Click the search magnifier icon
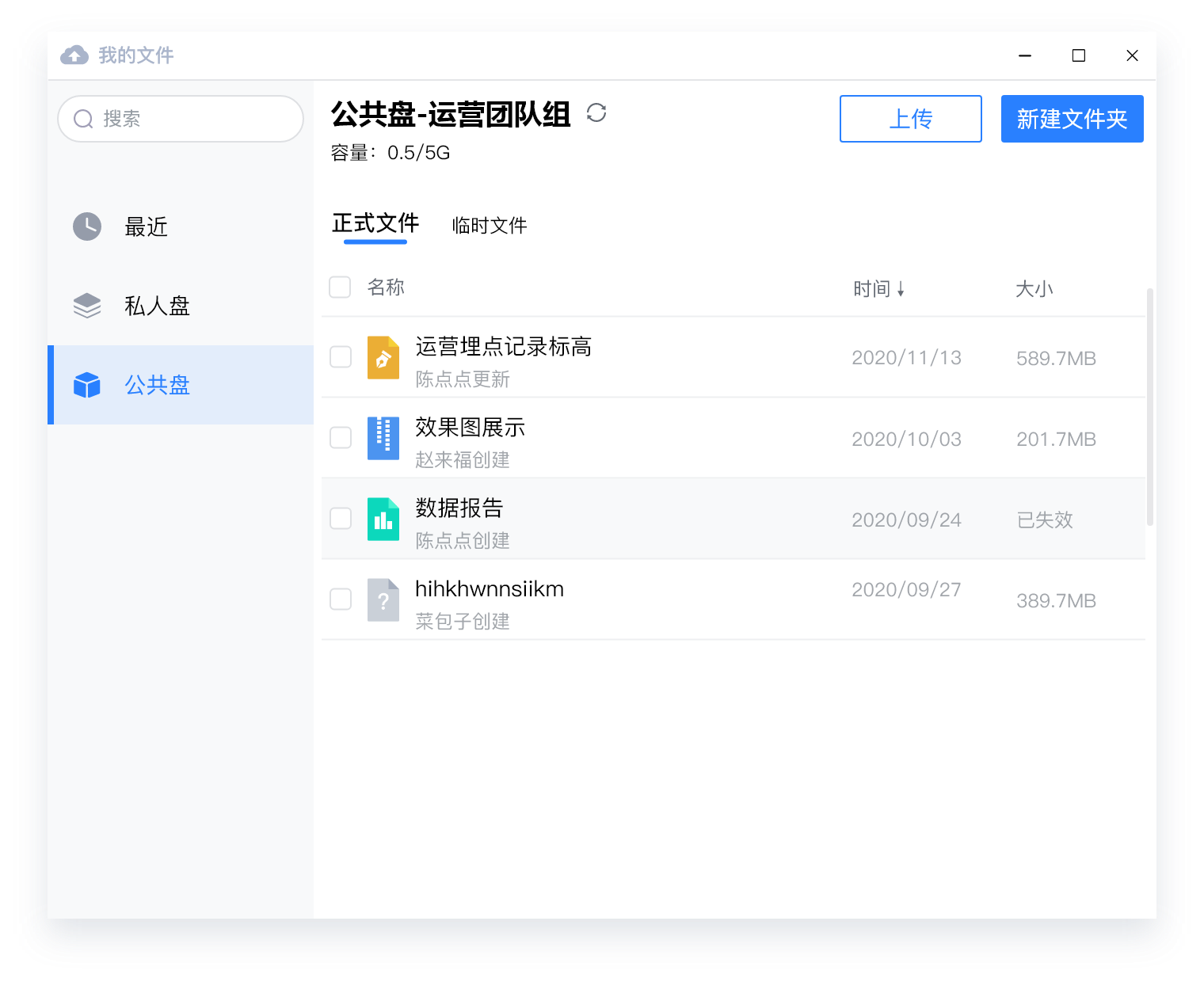Viewport: 1204px width, 982px height. [83, 119]
